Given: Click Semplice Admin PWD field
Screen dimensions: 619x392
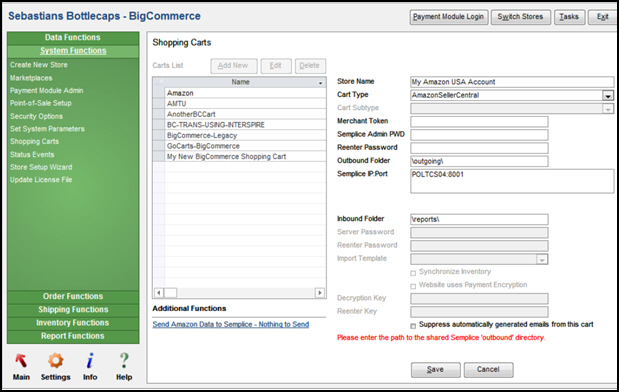Looking at the screenshot, I should point(479,135).
